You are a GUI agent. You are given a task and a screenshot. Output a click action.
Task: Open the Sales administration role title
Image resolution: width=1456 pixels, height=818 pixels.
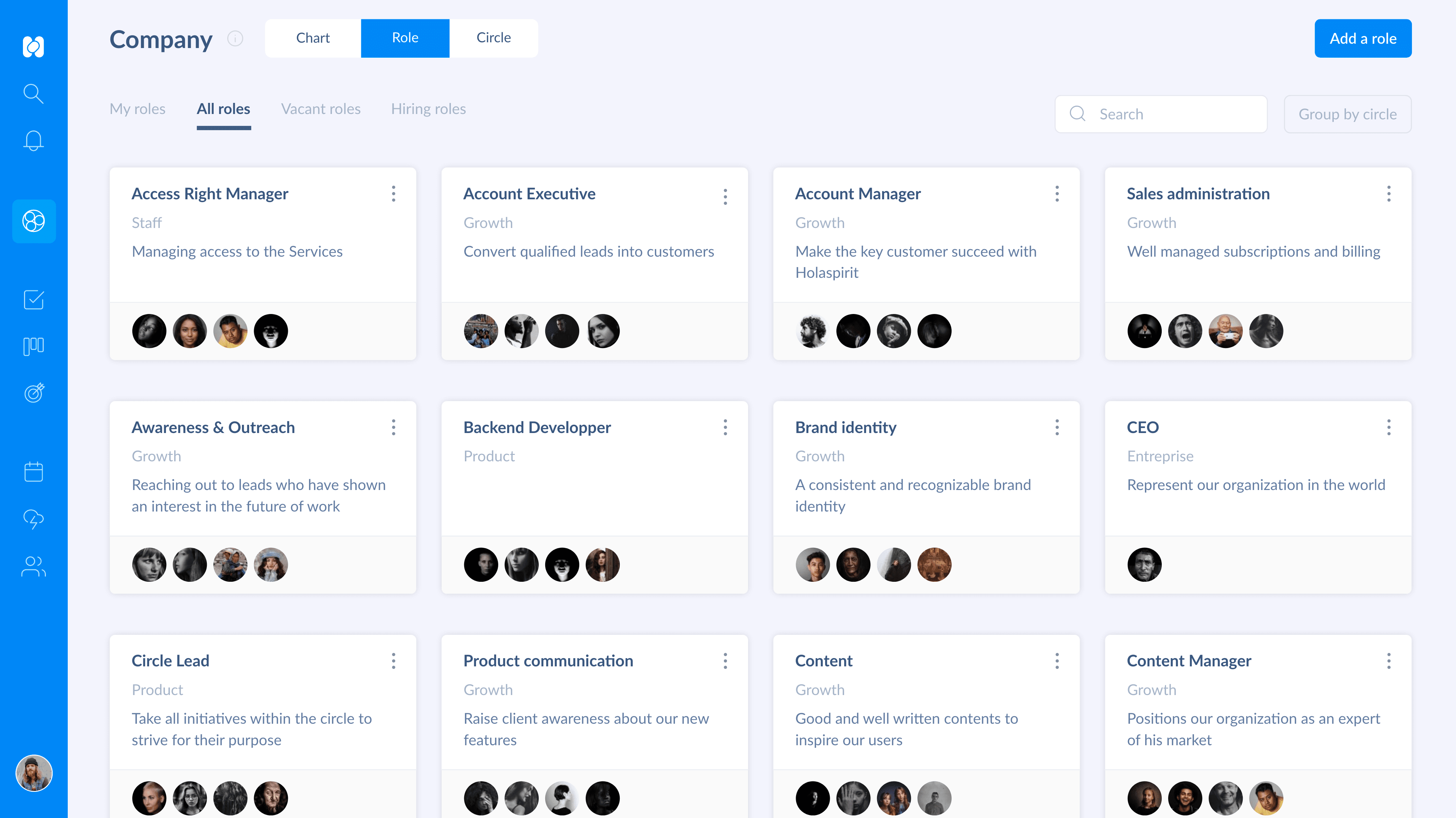(1198, 194)
